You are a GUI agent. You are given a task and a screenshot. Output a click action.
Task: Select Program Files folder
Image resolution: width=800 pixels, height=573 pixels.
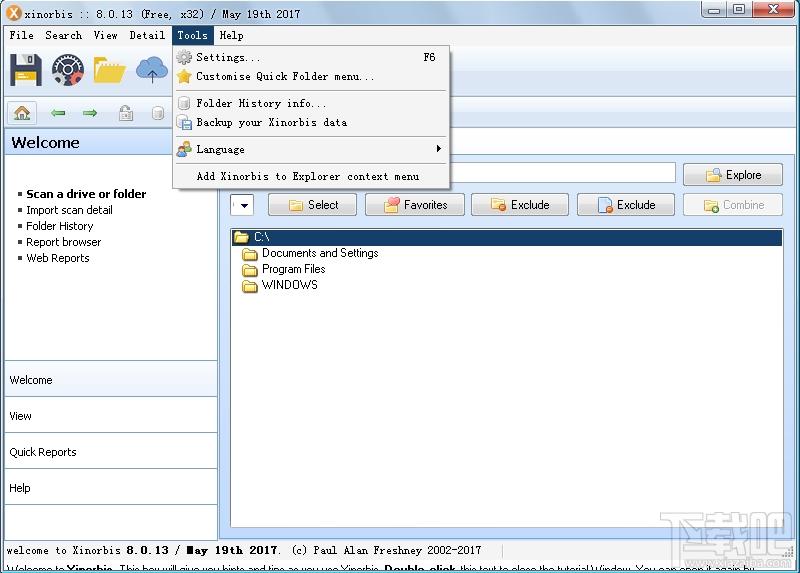(x=293, y=269)
